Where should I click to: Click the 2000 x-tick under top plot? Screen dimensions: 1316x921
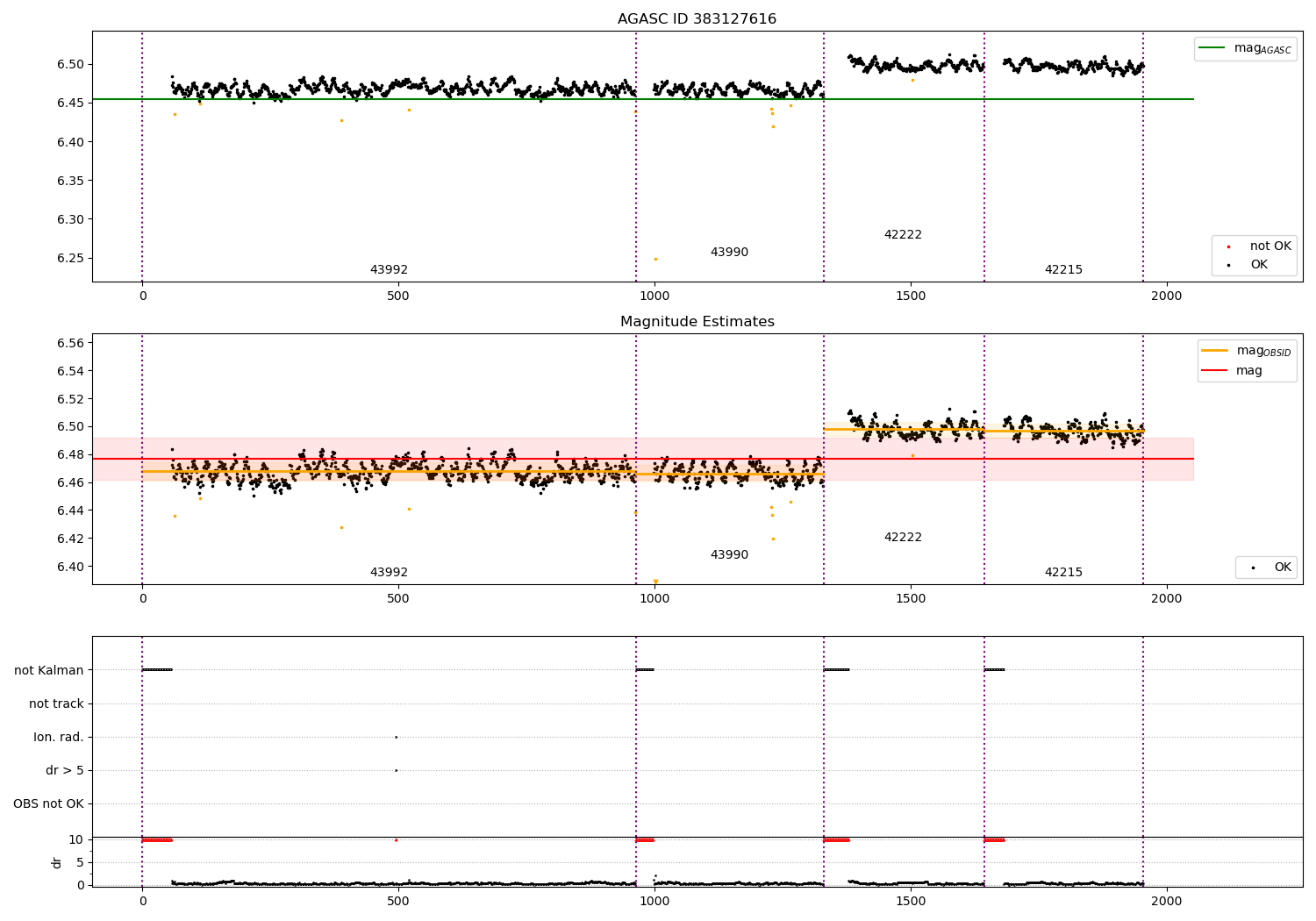point(1167,296)
